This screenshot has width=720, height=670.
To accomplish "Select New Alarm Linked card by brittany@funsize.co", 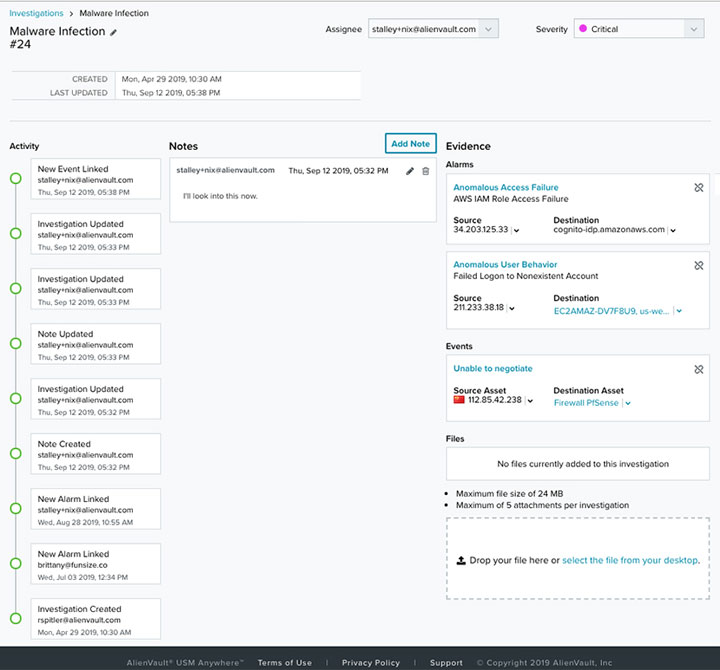I will click(x=96, y=563).
